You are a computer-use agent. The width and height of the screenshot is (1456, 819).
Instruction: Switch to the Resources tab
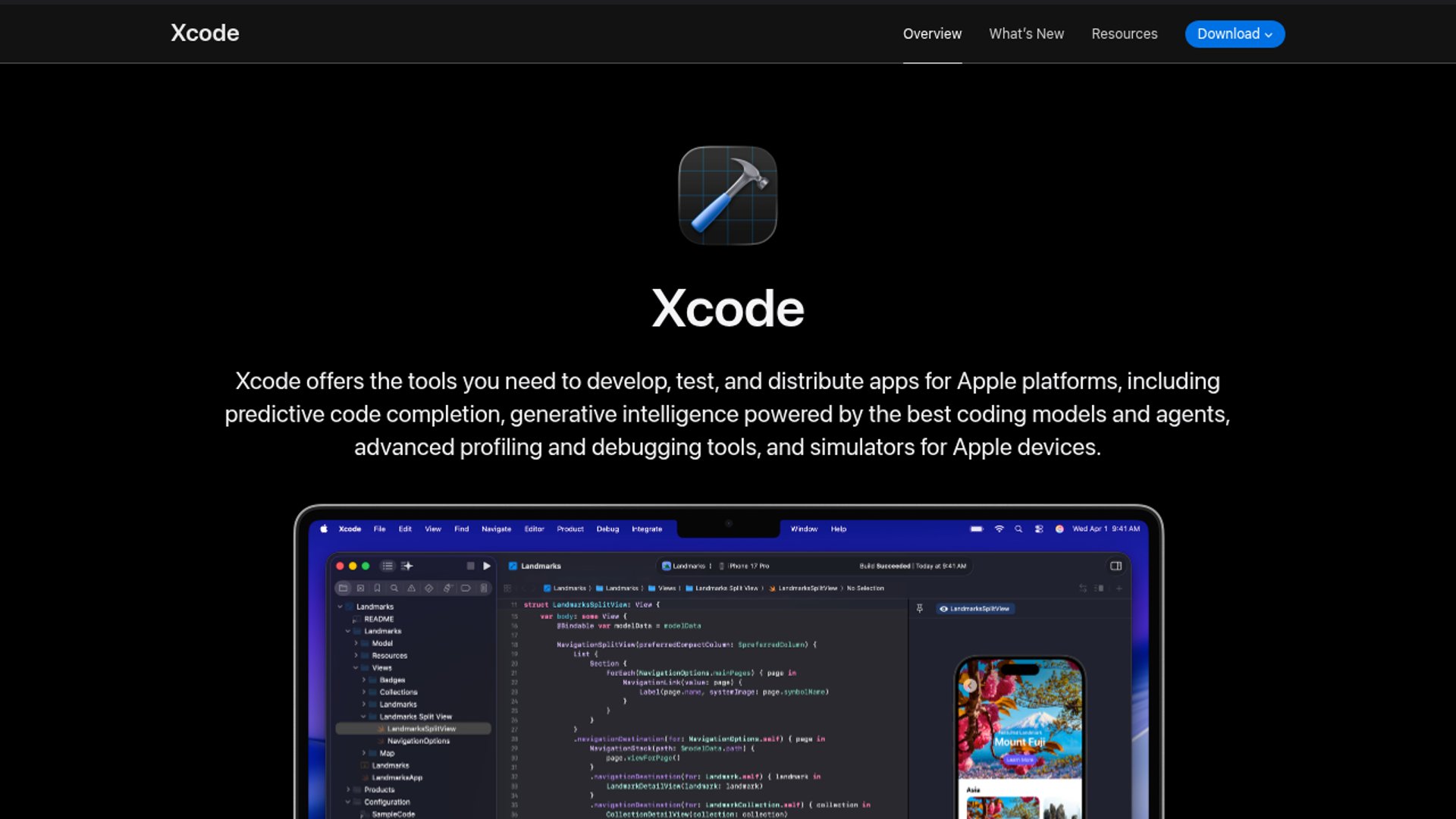pos(1124,34)
